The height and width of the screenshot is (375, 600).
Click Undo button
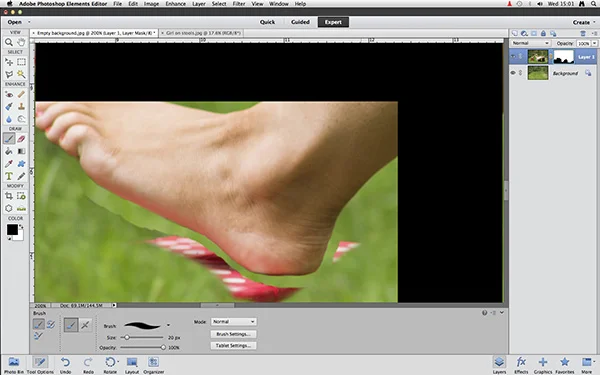[65, 365]
